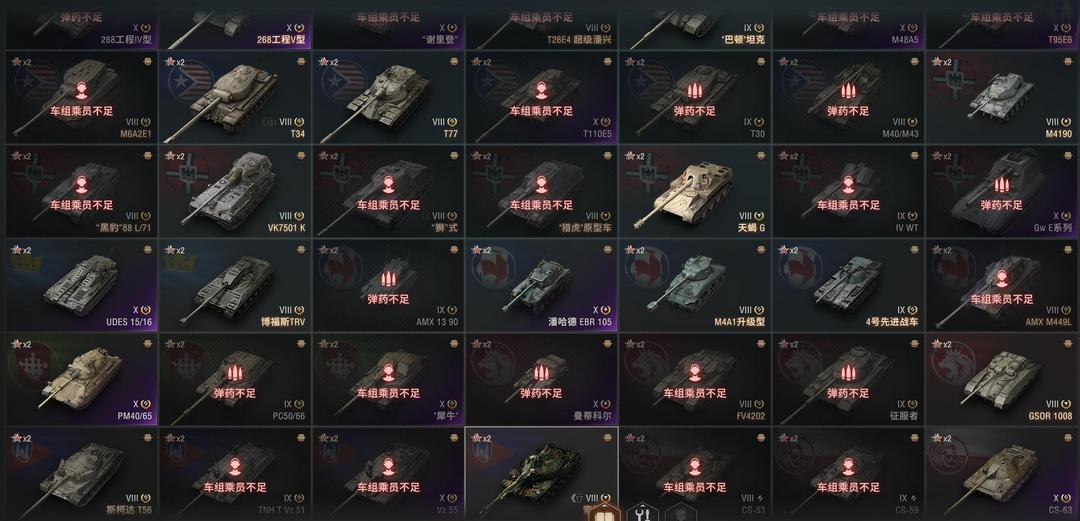Click the x2 star bonus icon on T34

[175, 61]
